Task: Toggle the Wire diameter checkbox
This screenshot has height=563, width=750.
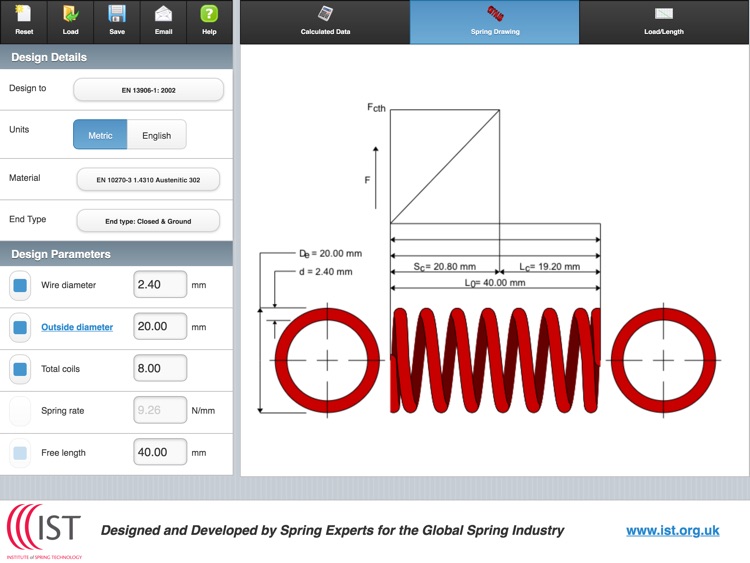Action: pyautogui.click(x=20, y=285)
